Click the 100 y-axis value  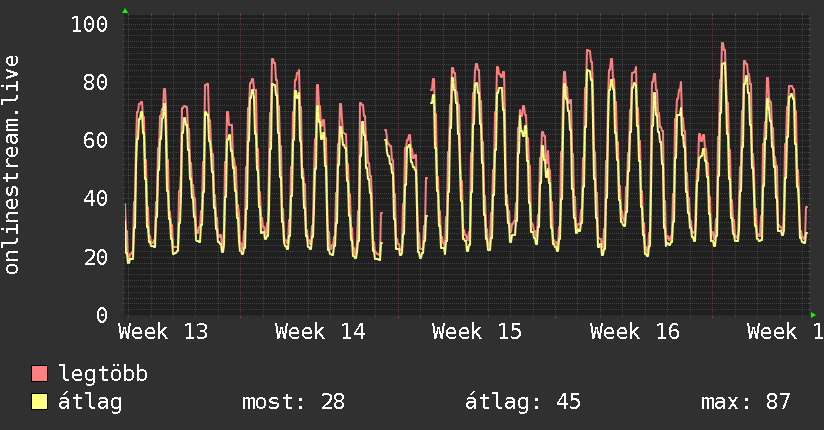click(89, 24)
